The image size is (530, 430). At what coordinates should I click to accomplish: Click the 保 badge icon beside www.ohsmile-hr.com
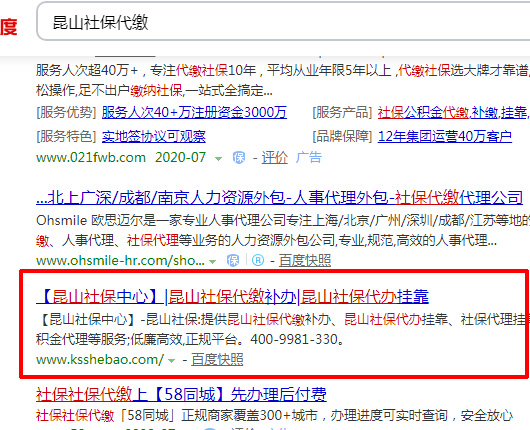point(233,261)
